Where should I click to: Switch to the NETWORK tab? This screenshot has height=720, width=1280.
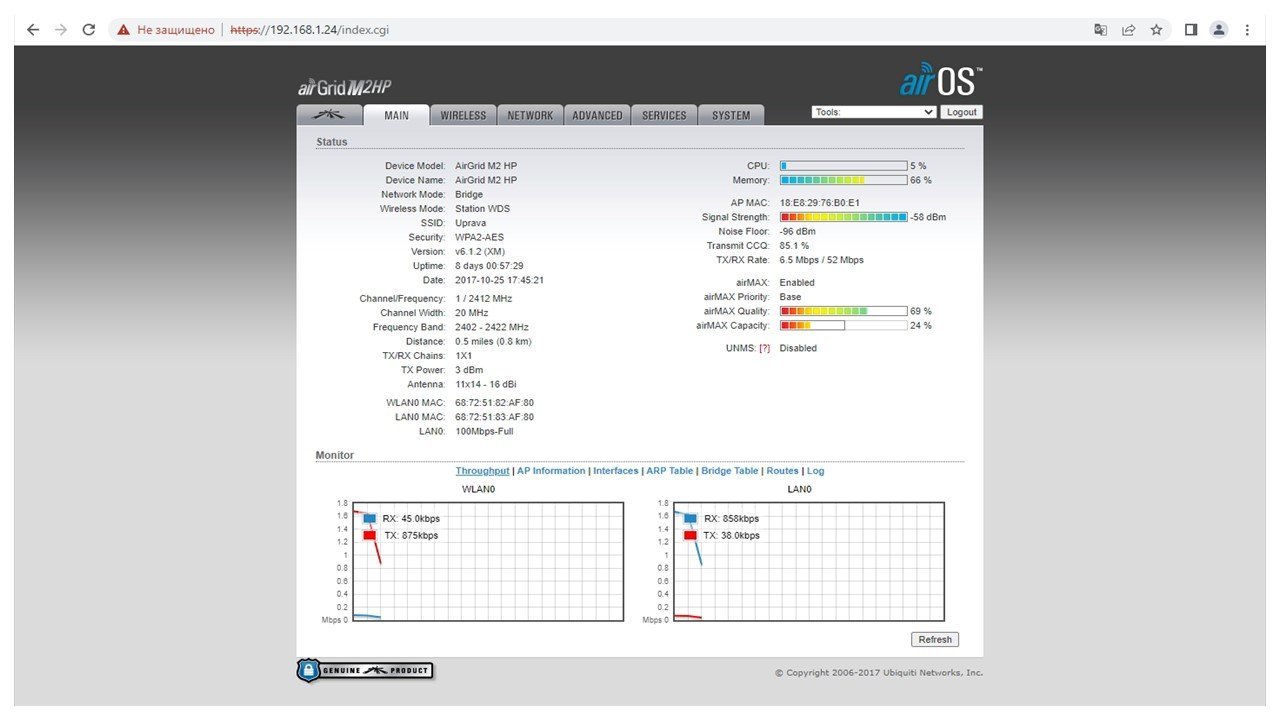click(x=530, y=115)
